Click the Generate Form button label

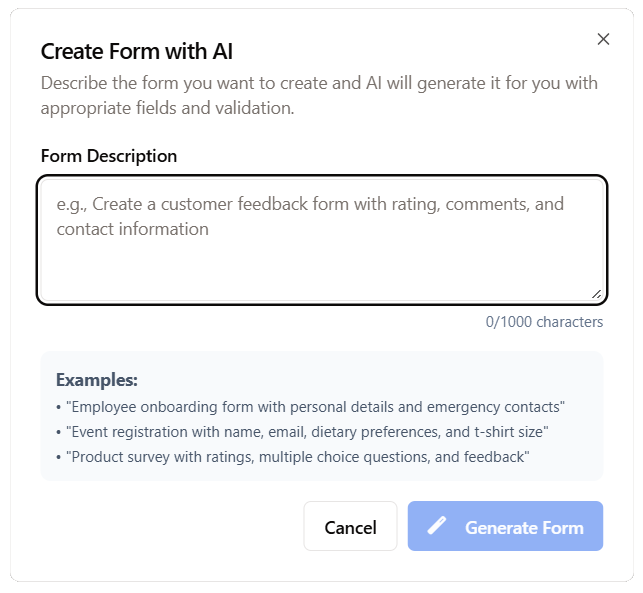(x=524, y=527)
